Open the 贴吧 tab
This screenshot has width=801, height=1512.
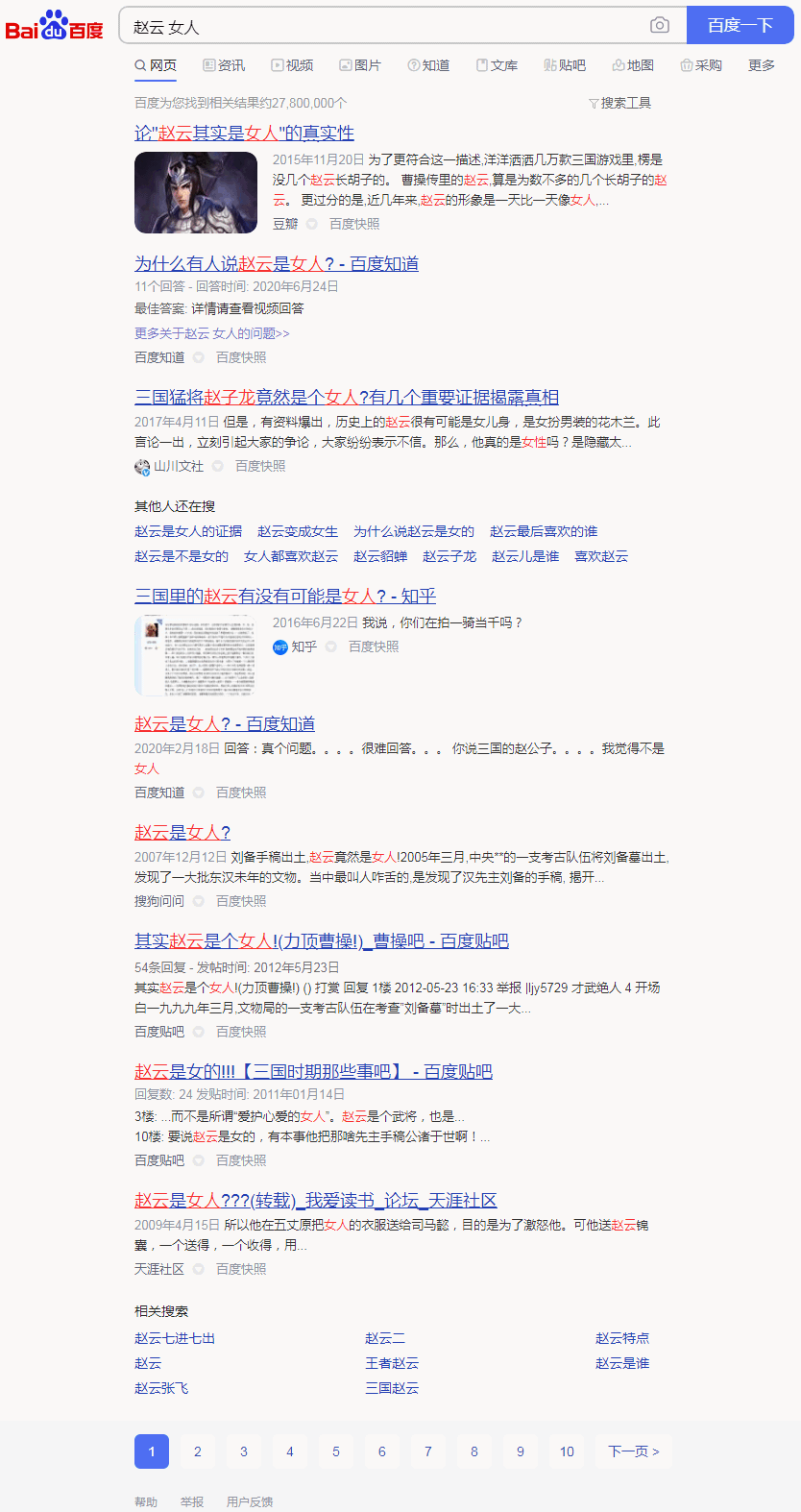click(565, 65)
